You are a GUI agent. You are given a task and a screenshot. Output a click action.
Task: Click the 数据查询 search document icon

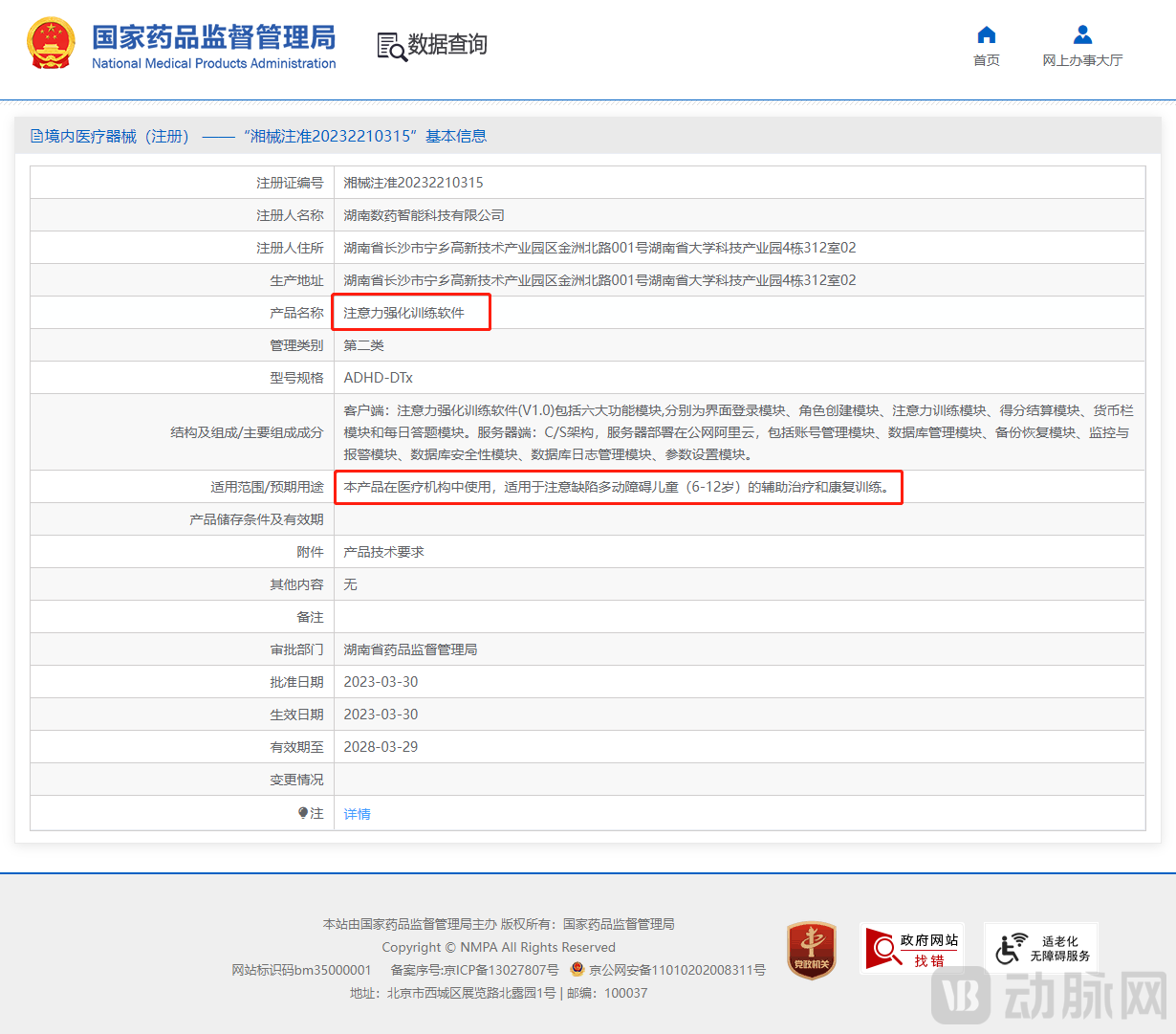(x=391, y=47)
